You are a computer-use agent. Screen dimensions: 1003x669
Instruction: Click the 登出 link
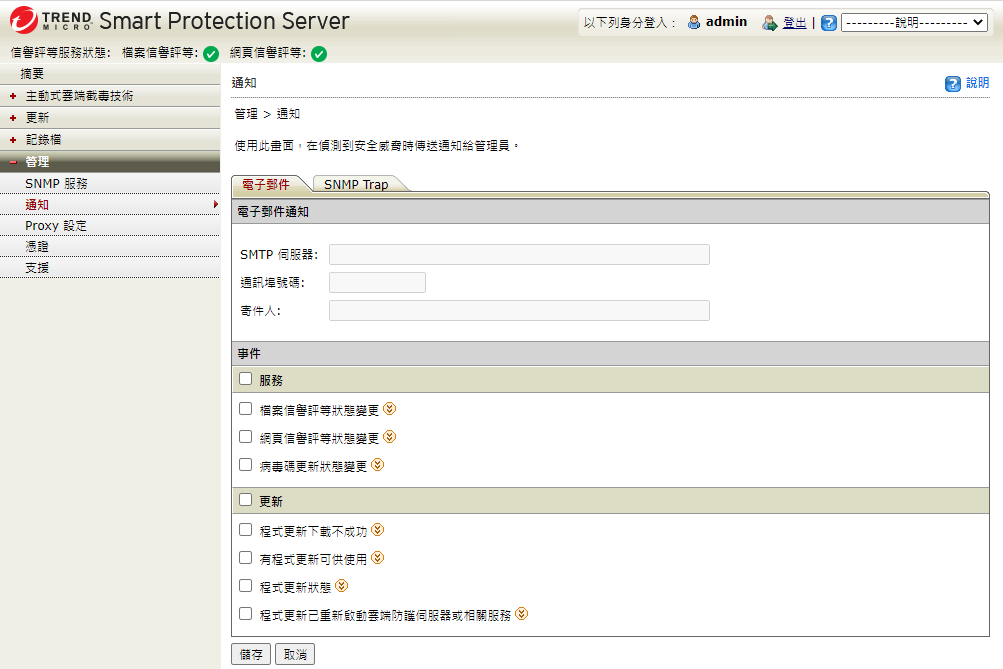[x=794, y=23]
